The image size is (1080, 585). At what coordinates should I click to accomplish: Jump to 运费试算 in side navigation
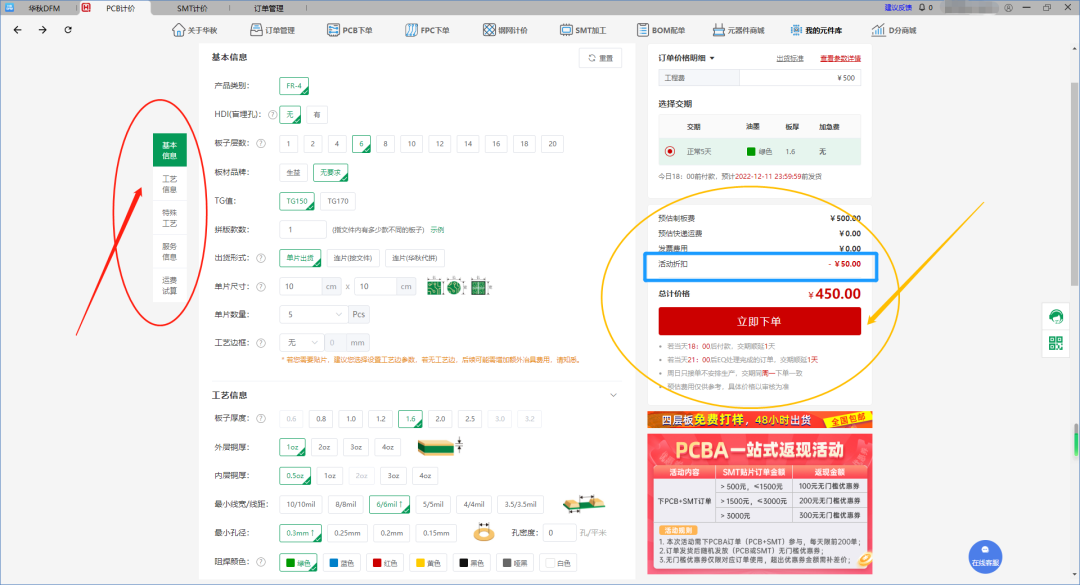169,285
